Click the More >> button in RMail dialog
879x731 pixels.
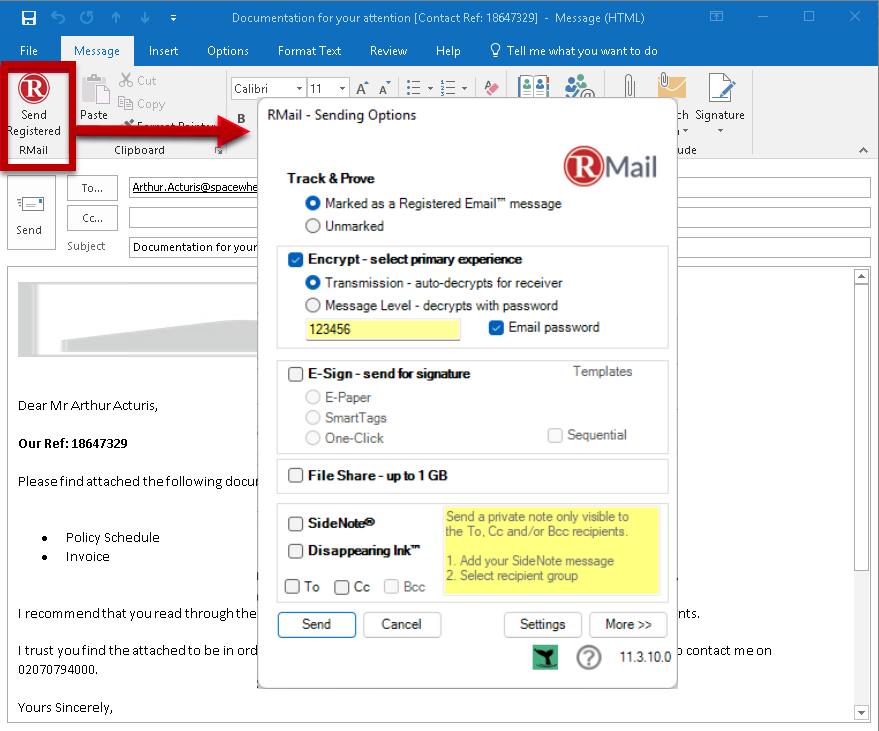click(628, 624)
